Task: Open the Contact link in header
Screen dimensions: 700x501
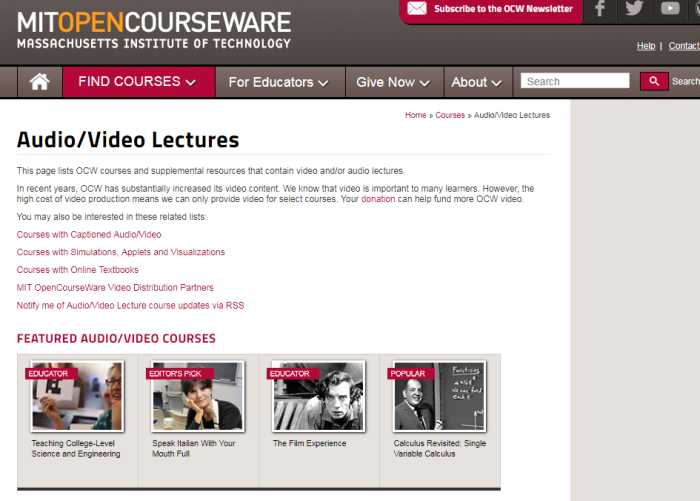Action: click(684, 46)
